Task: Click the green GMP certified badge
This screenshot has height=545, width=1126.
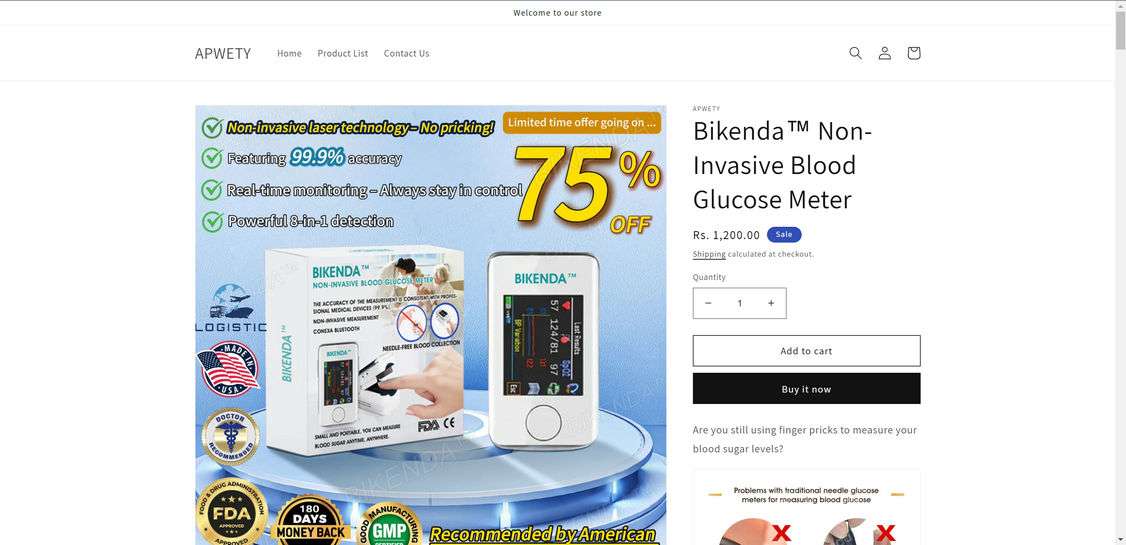Action: (390, 524)
